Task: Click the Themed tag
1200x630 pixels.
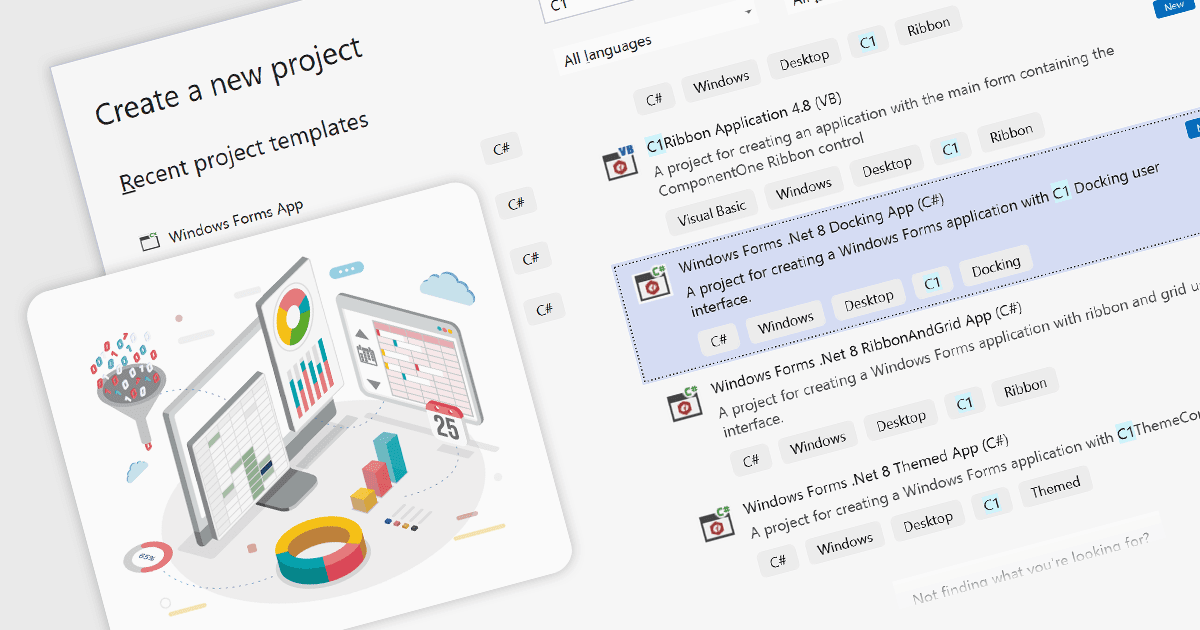Action: click(x=1055, y=486)
